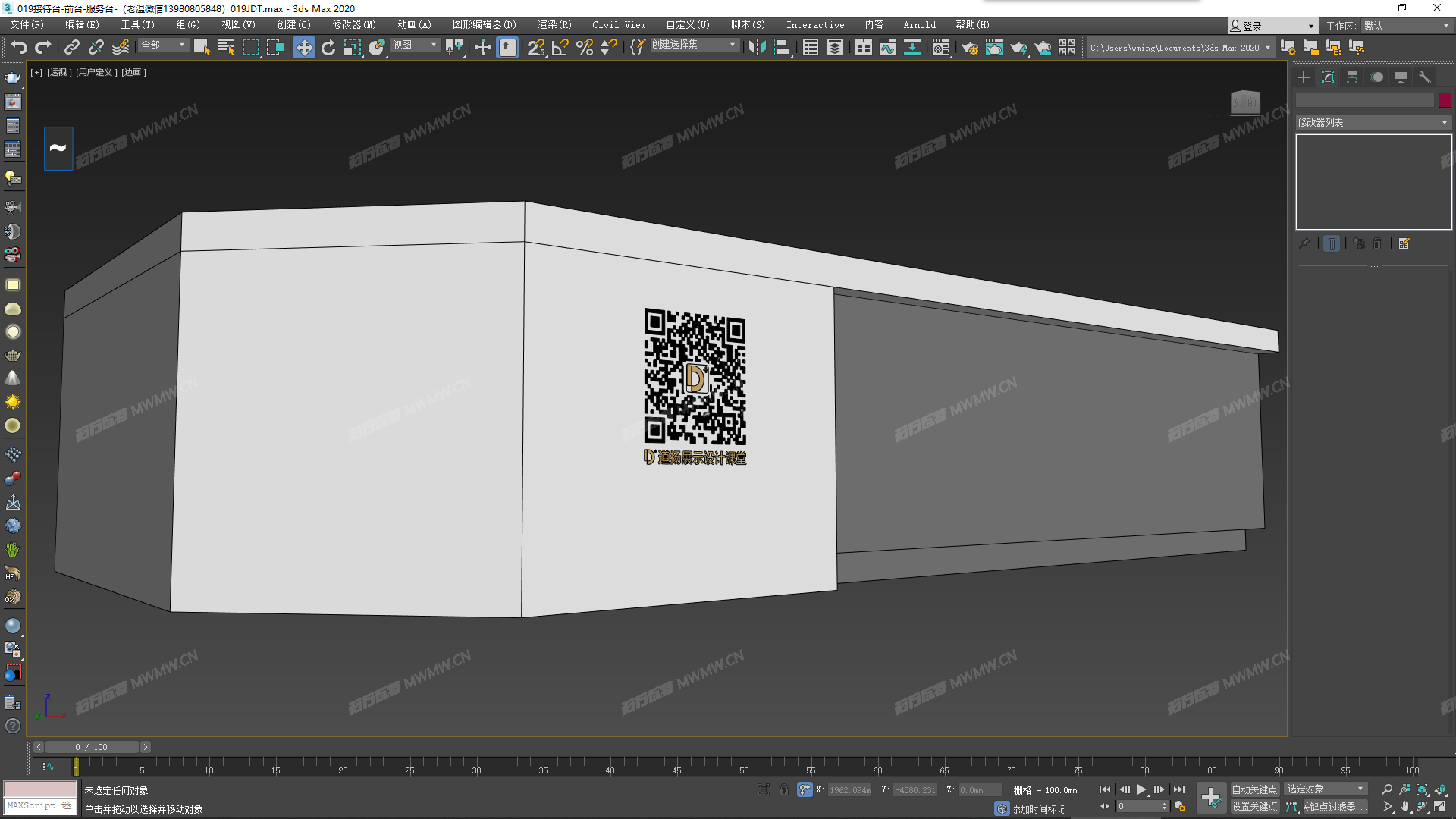The width and height of the screenshot is (1456, 819).
Task: Click the Maximize Viewport Toggle
Action: pyautogui.click(x=1439, y=807)
